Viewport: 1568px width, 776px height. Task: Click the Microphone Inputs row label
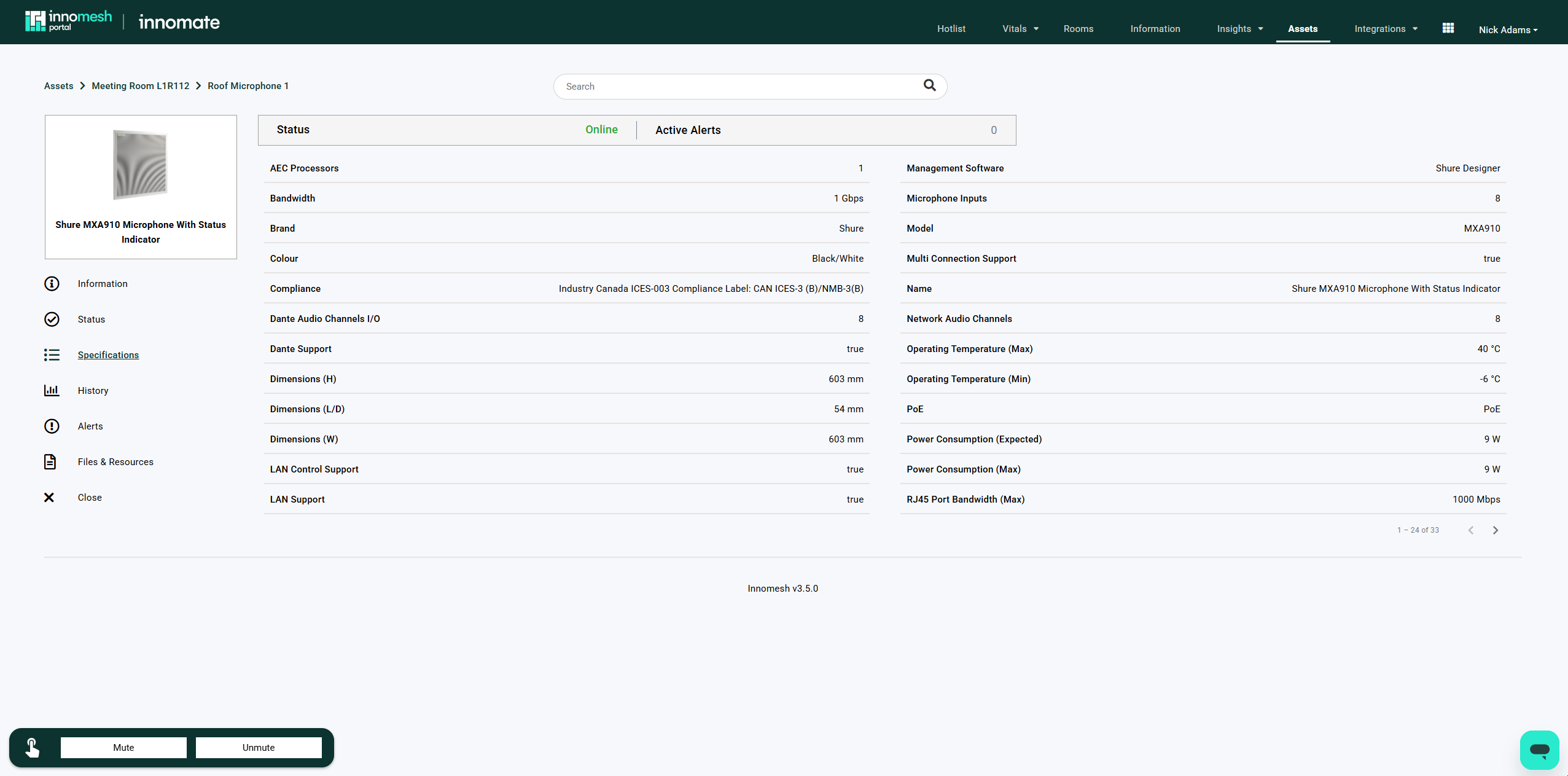click(x=946, y=198)
